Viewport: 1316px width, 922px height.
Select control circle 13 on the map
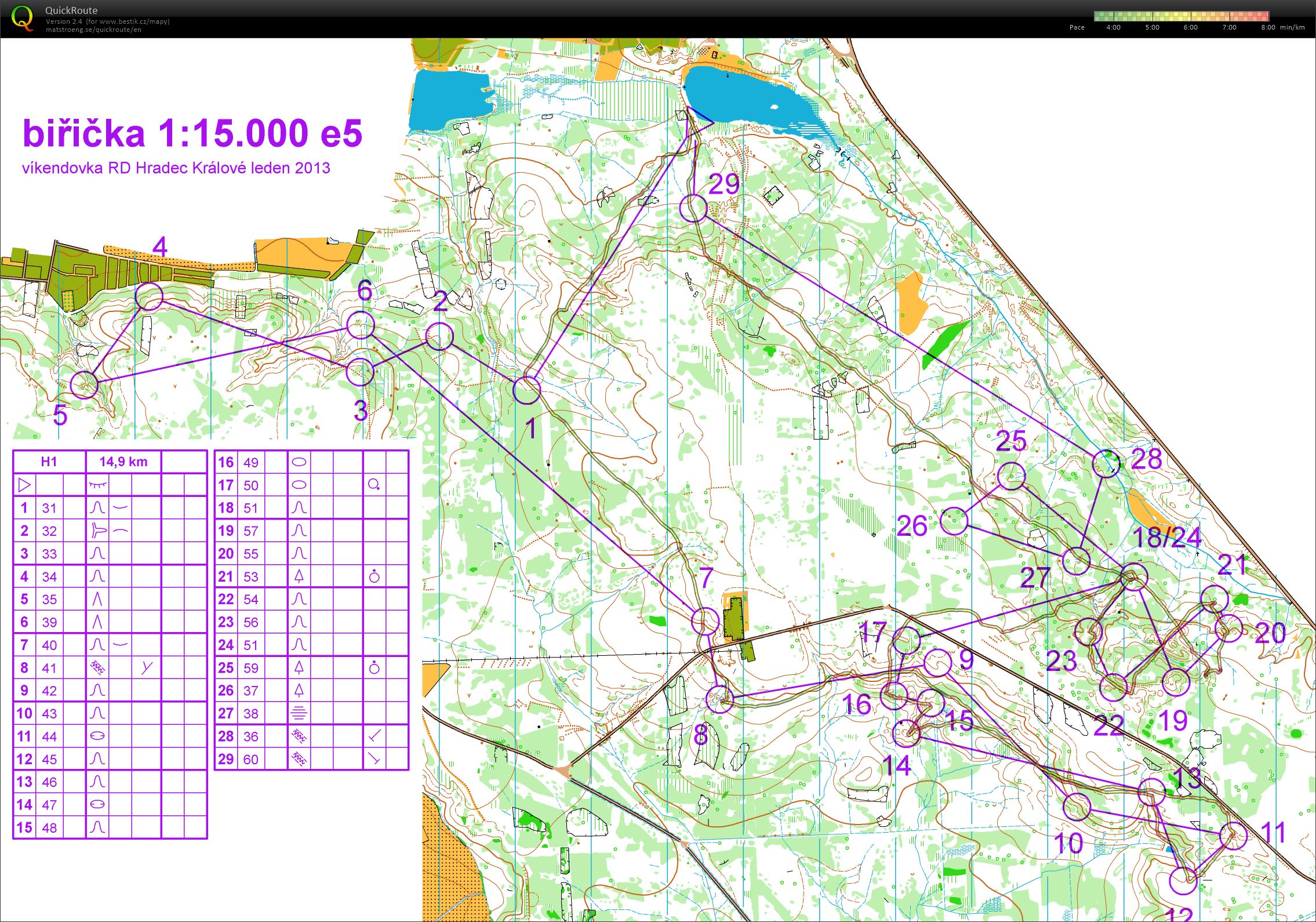1151,792
